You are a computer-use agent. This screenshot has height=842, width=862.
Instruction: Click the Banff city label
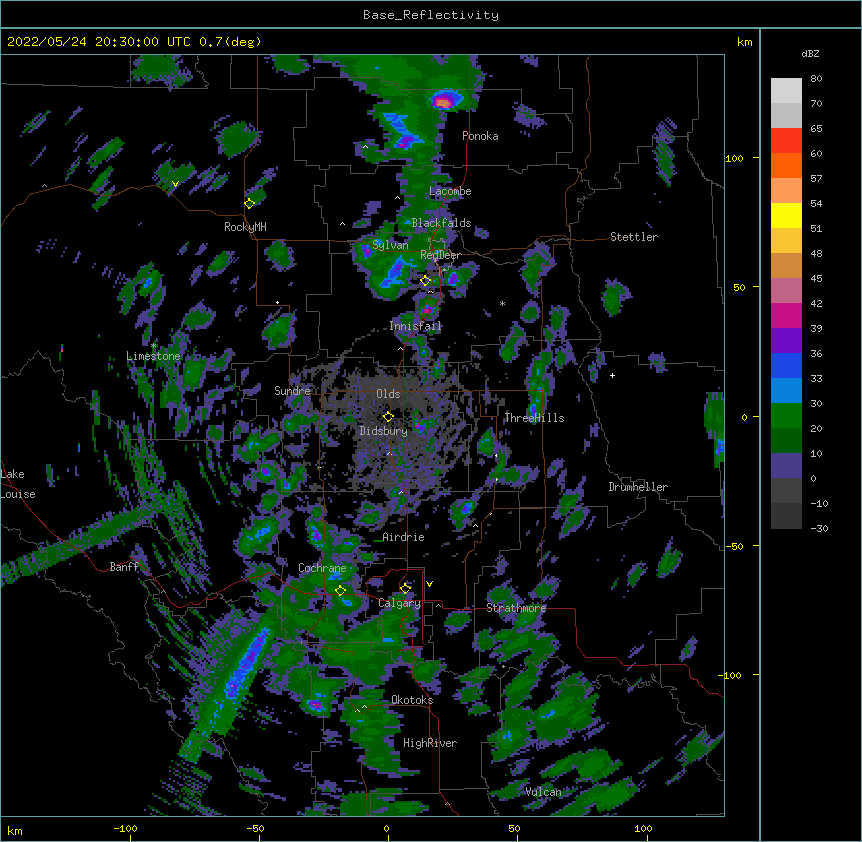tap(124, 567)
